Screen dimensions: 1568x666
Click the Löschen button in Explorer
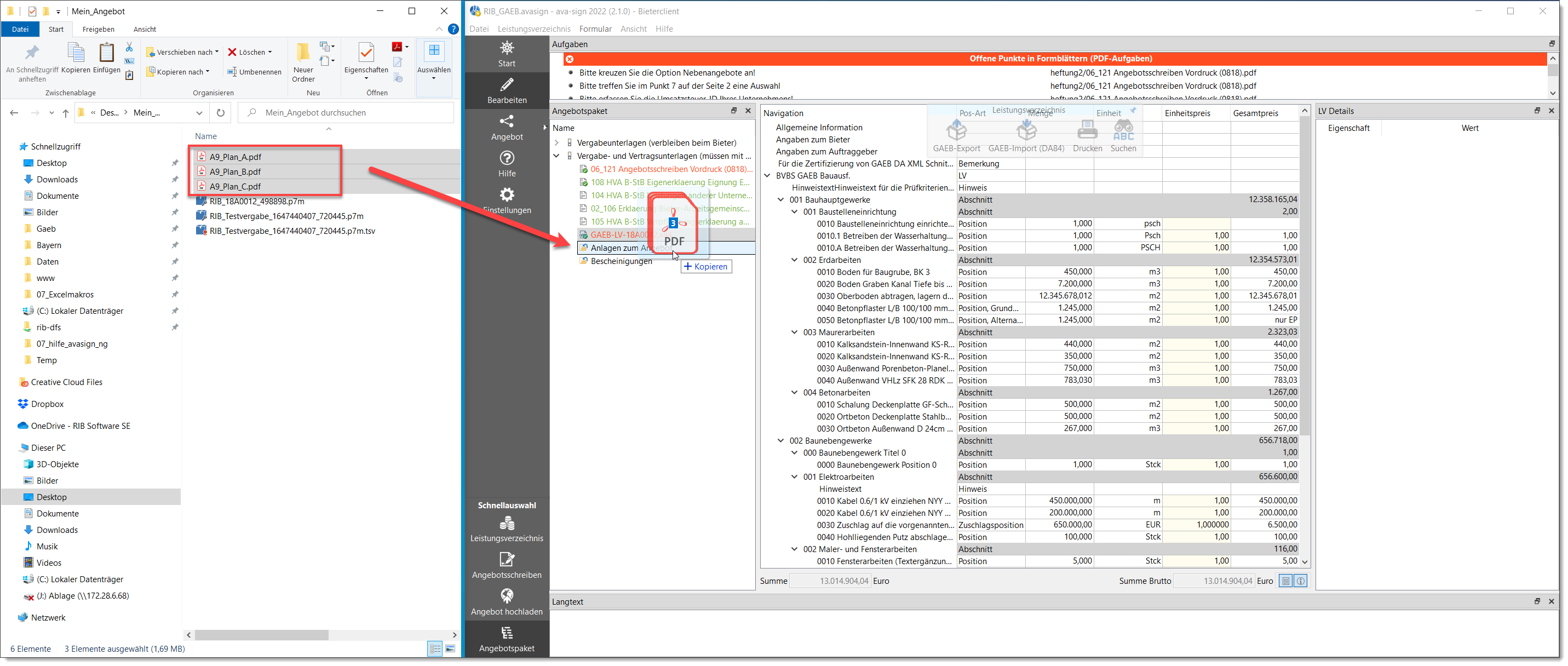(250, 51)
